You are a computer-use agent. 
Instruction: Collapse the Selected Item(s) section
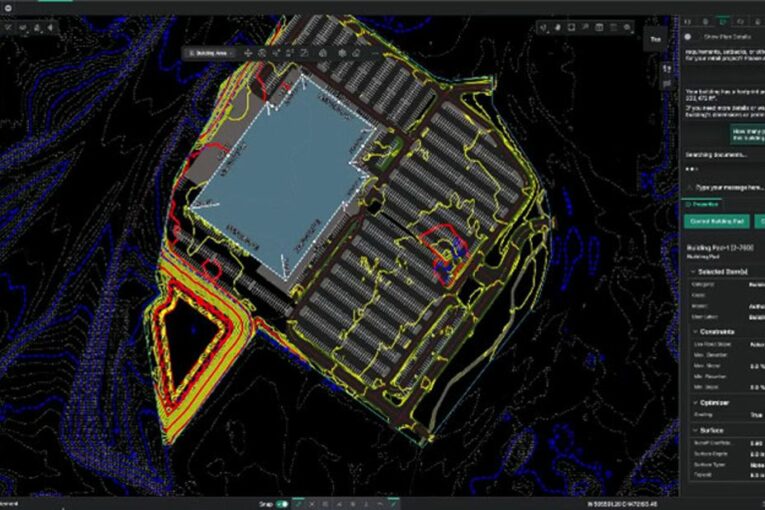pyautogui.click(x=693, y=271)
